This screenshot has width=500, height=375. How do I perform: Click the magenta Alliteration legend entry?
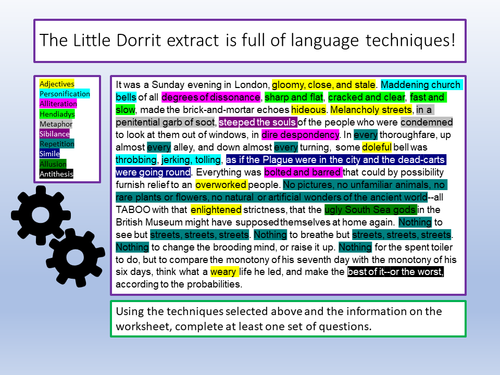point(58,104)
